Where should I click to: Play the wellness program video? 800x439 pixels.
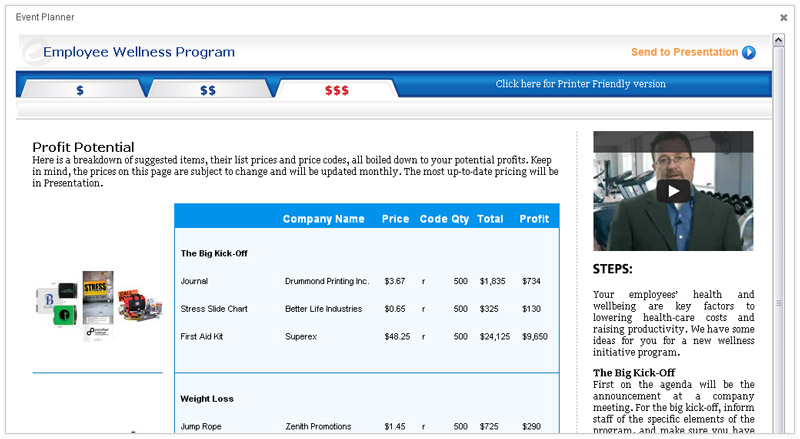(x=673, y=191)
